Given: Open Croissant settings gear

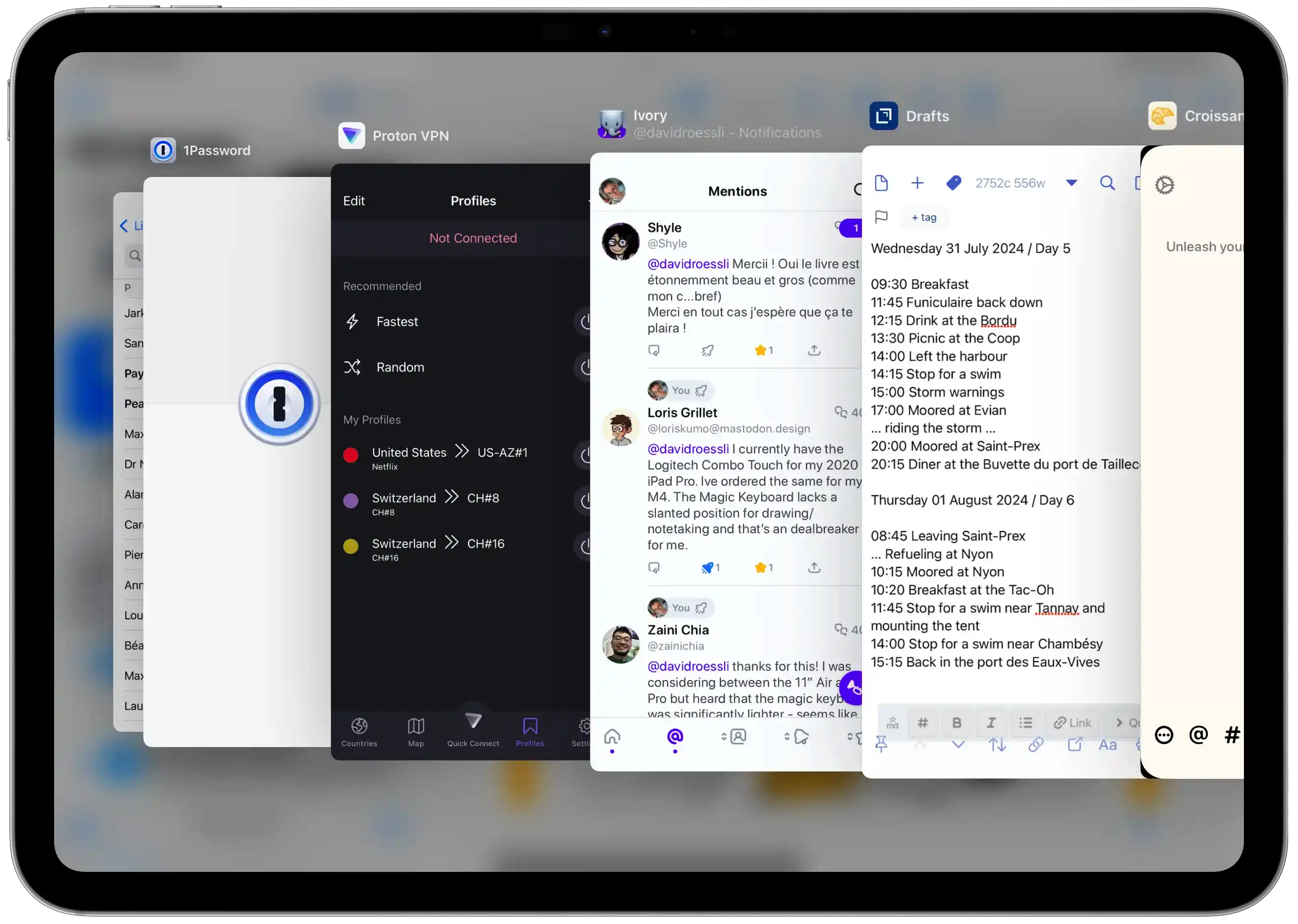Looking at the screenshot, I should click(1164, 185).
